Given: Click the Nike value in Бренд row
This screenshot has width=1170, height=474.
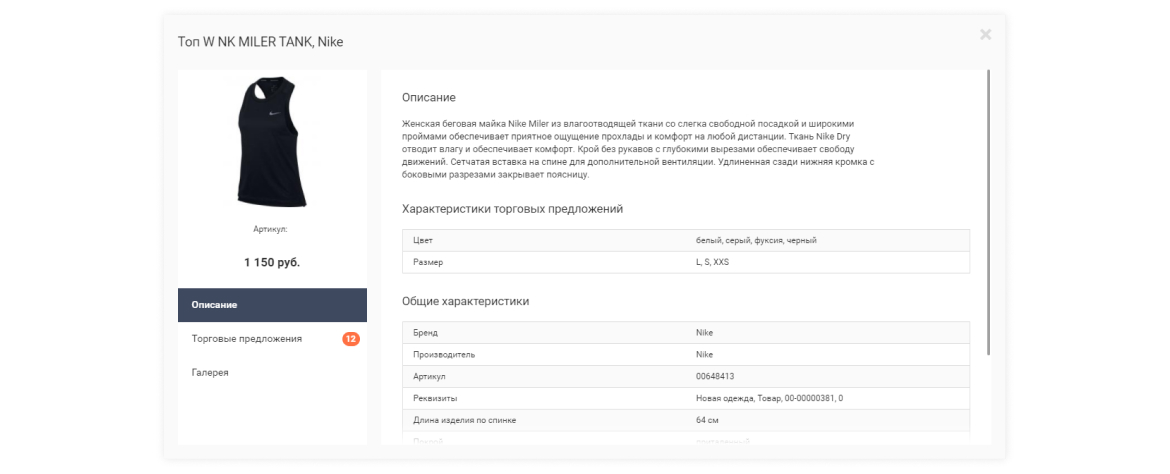Looking at the screenshot, I should (x=704, y=333).
